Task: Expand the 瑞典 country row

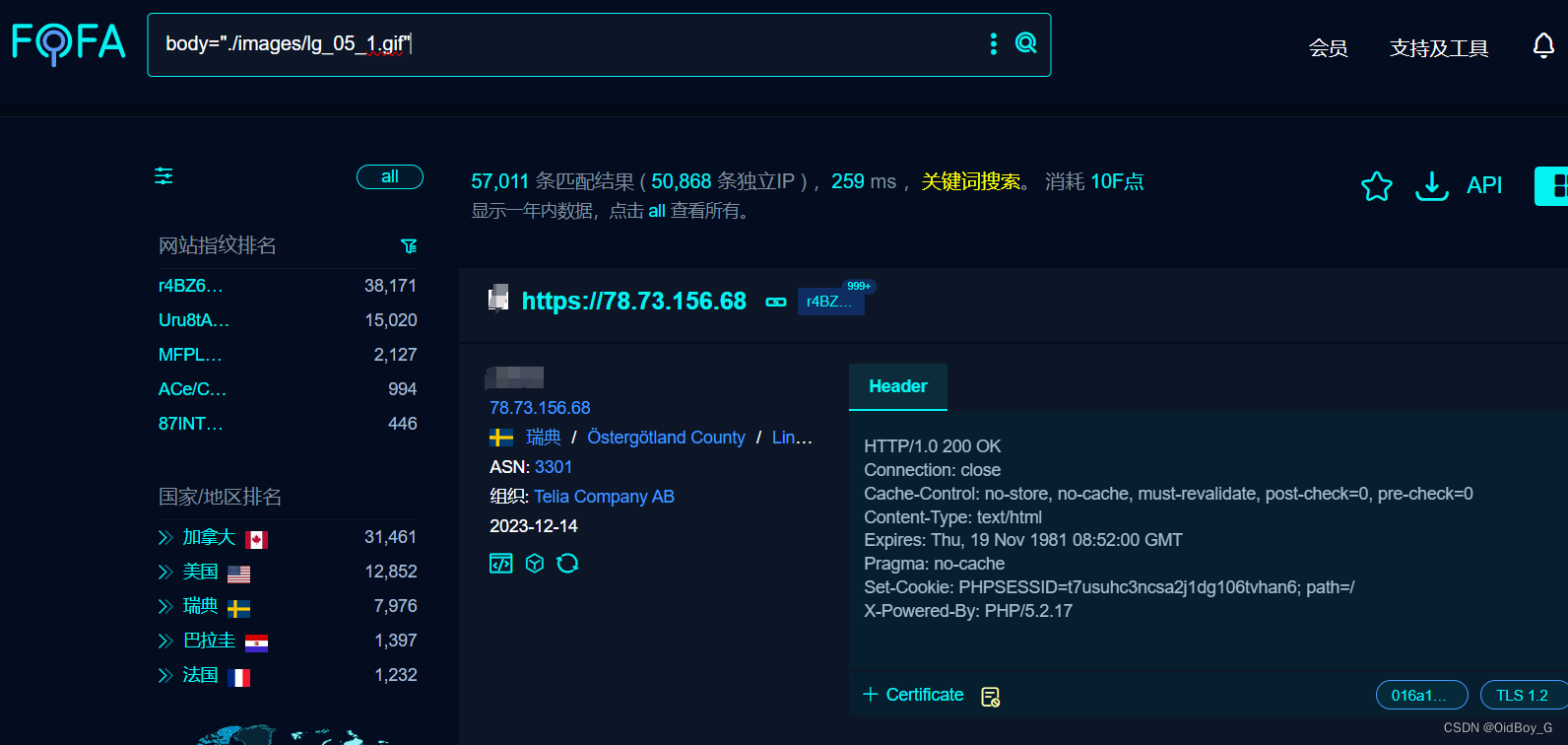Action: click(x=165, y=606)
